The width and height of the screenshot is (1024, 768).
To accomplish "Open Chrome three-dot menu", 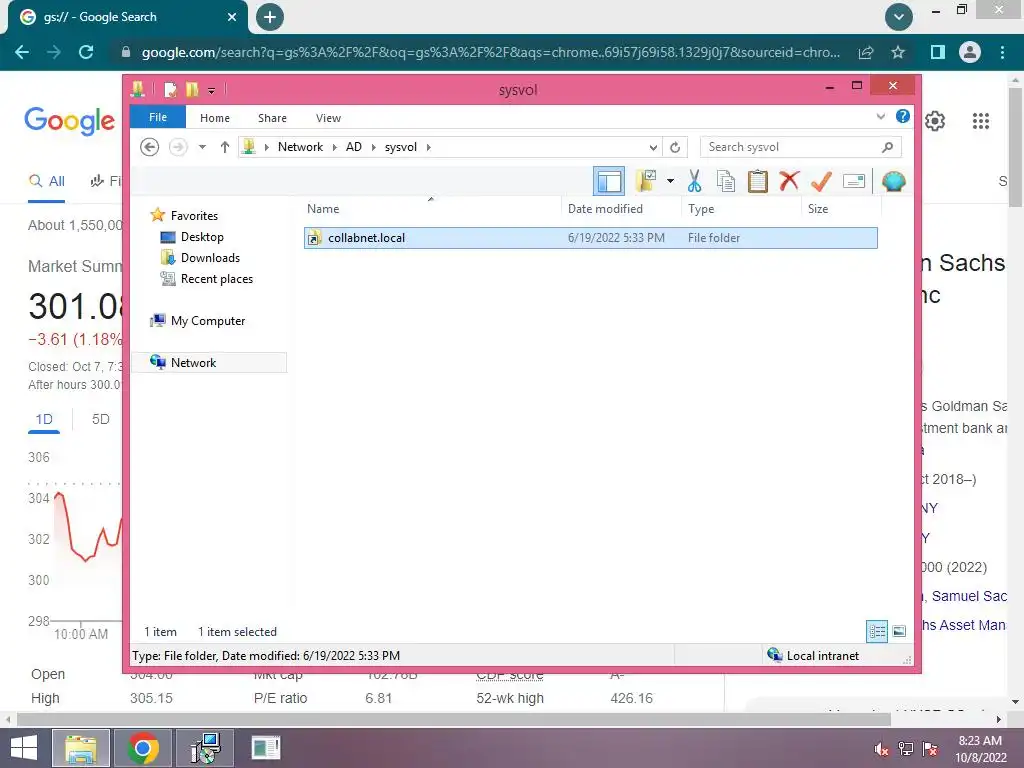I will pos(1002,52).
